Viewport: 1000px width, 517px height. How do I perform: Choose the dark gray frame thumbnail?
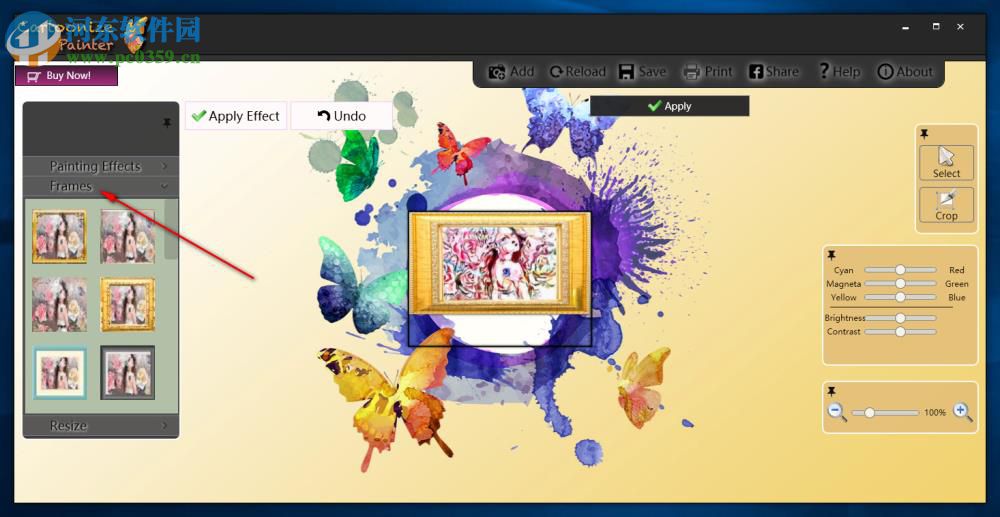[x=128, y=373]
